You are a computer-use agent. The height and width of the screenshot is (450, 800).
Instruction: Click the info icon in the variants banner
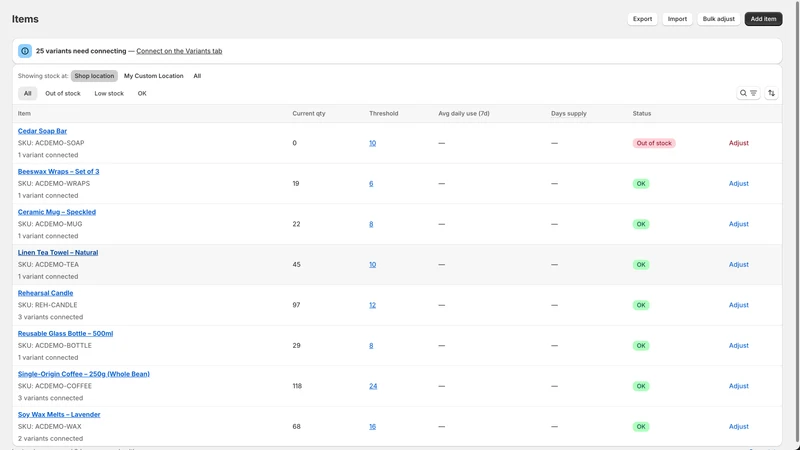[x=24, y=51]
